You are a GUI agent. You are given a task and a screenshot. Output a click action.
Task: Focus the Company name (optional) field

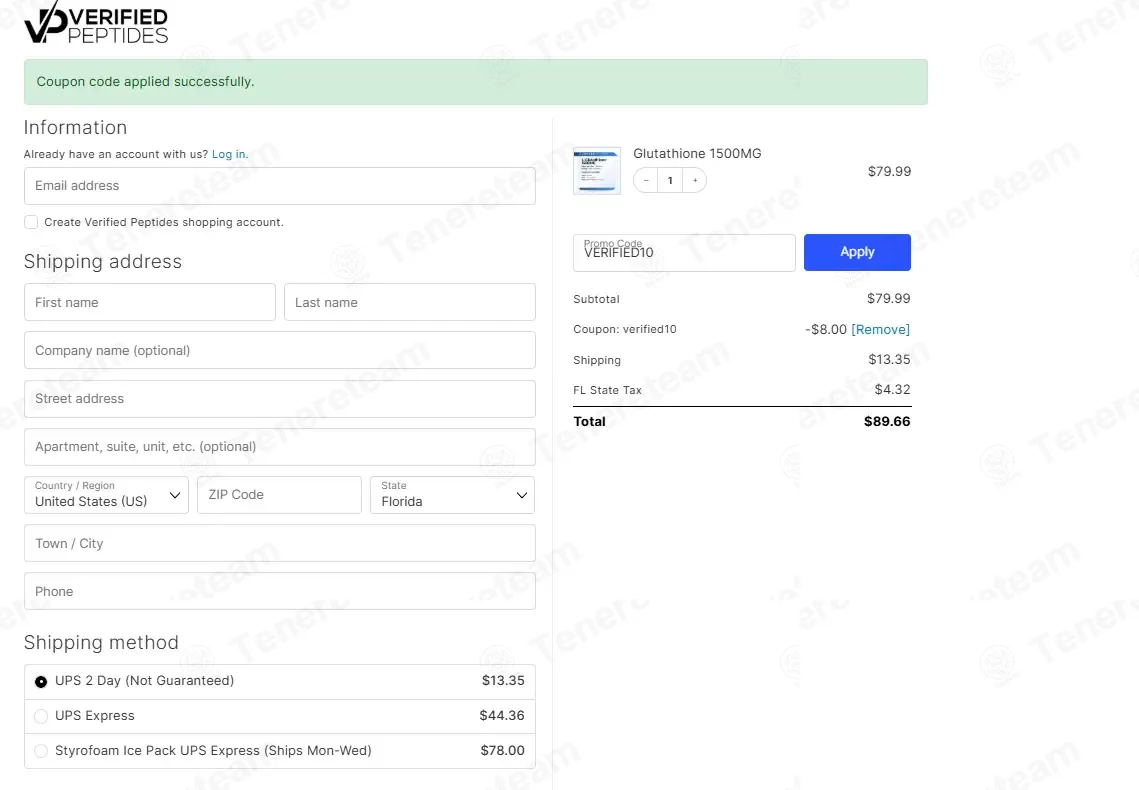280,350
